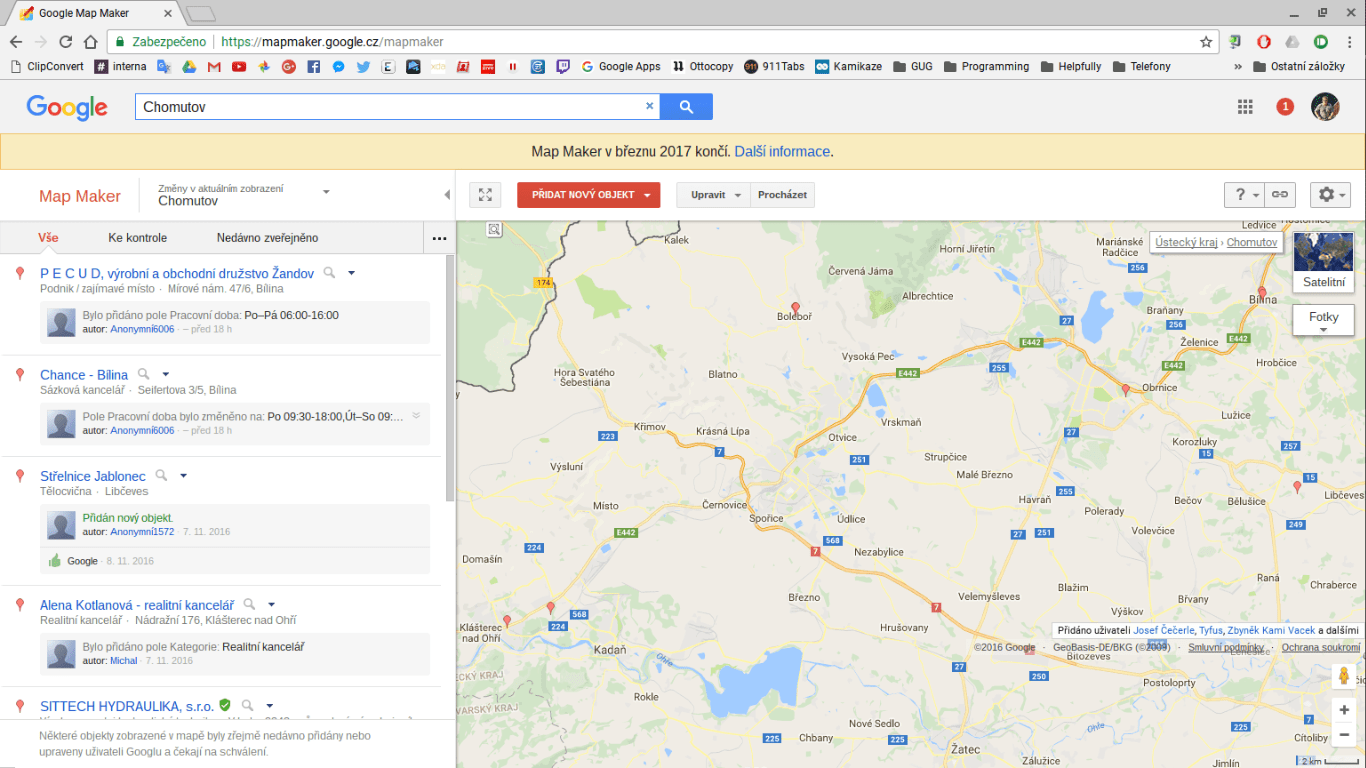The image size is (1366, 768).
Task: Bookmark this page with star
Action: [1206, 42]
